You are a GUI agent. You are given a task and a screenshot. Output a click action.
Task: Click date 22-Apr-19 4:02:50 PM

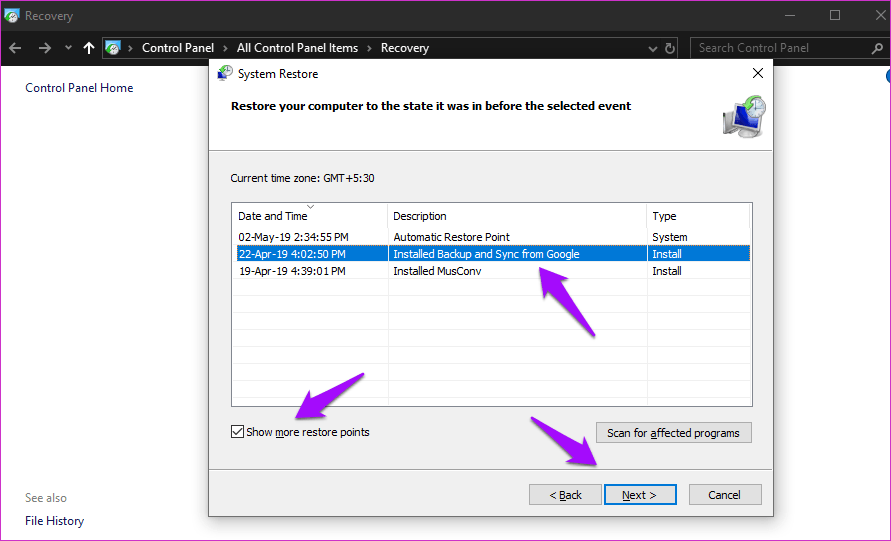[292, 254]
